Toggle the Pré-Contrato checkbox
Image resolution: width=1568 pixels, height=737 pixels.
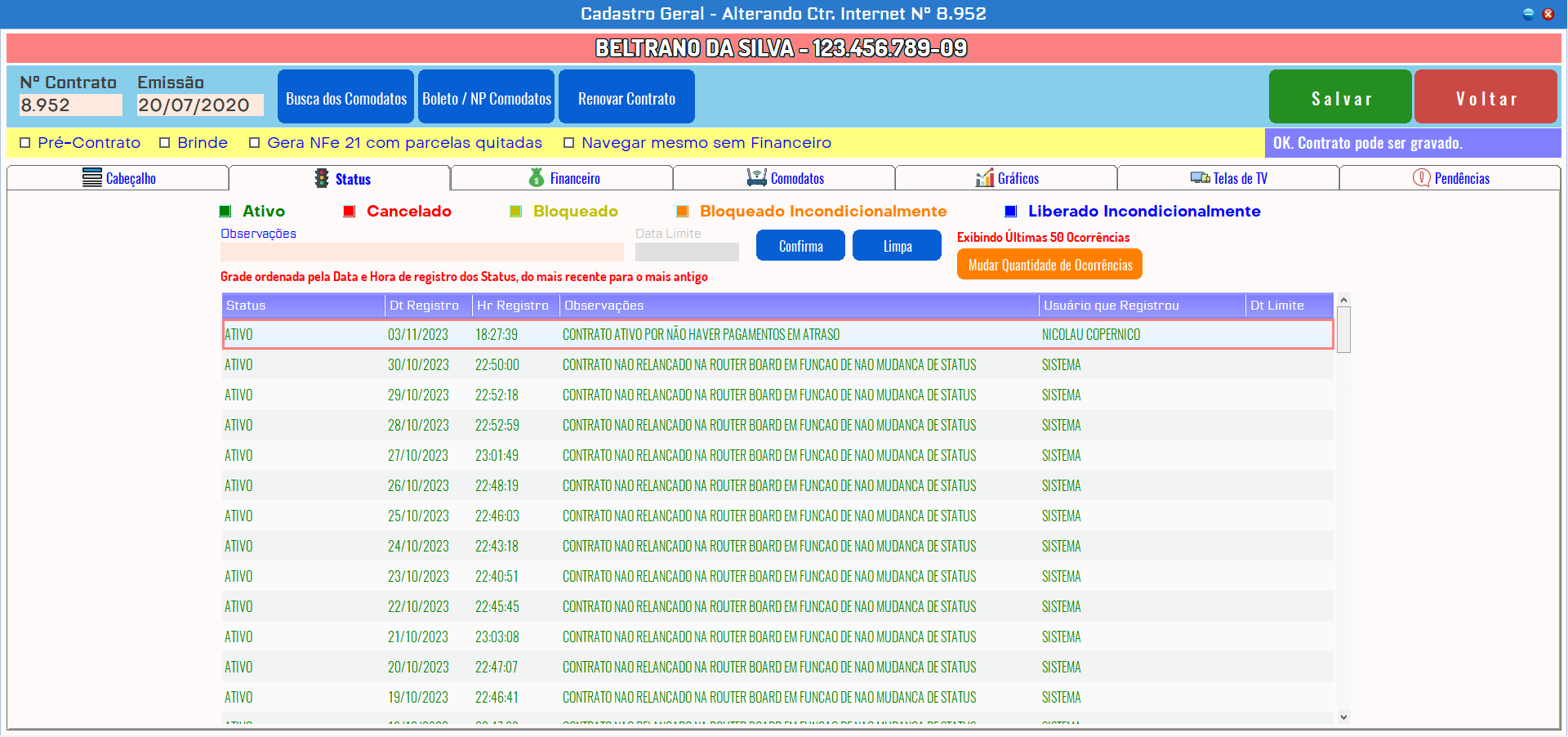[x=25, y=143]
